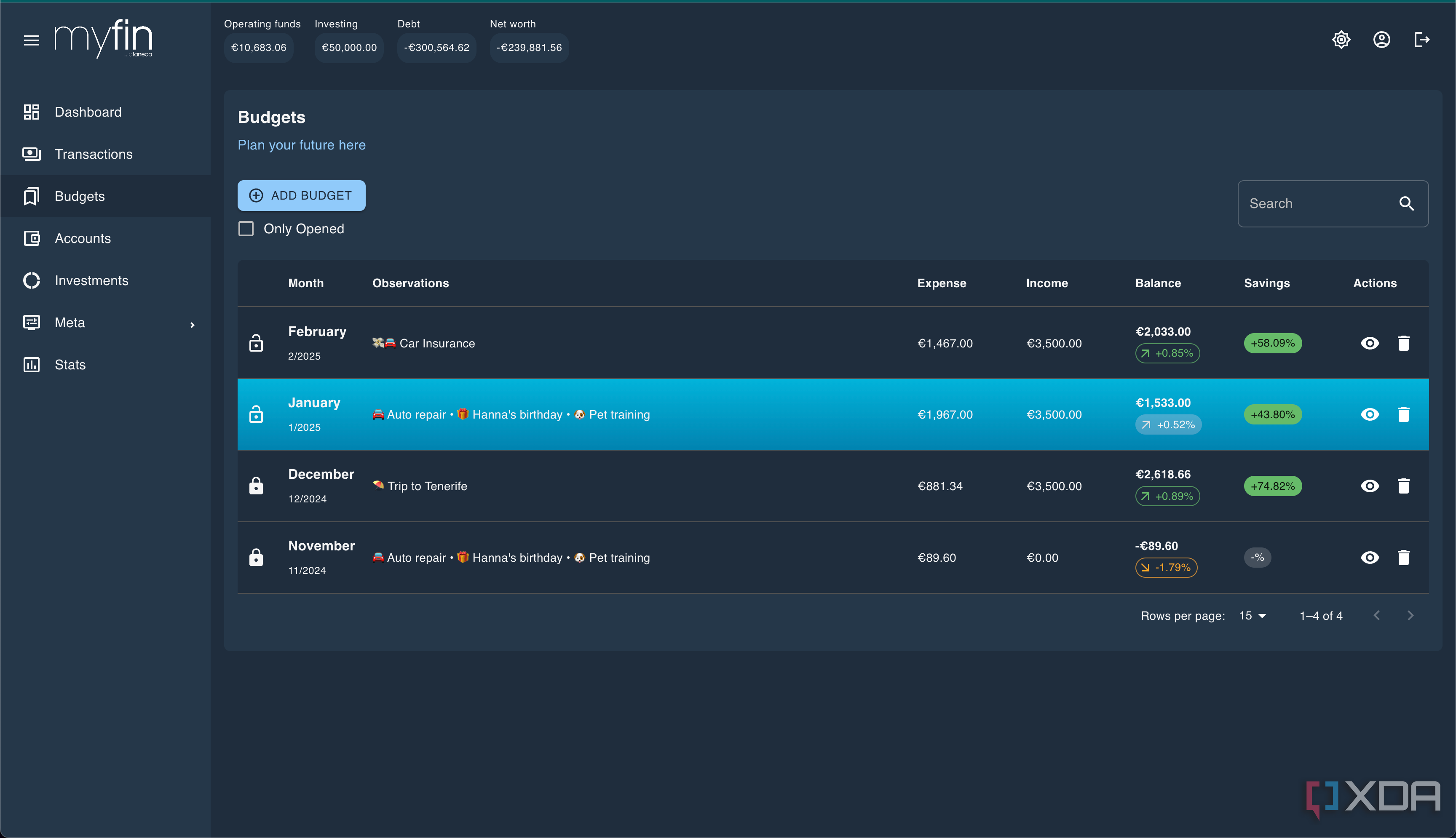Click the open lock icon on January row

(256, 414)
